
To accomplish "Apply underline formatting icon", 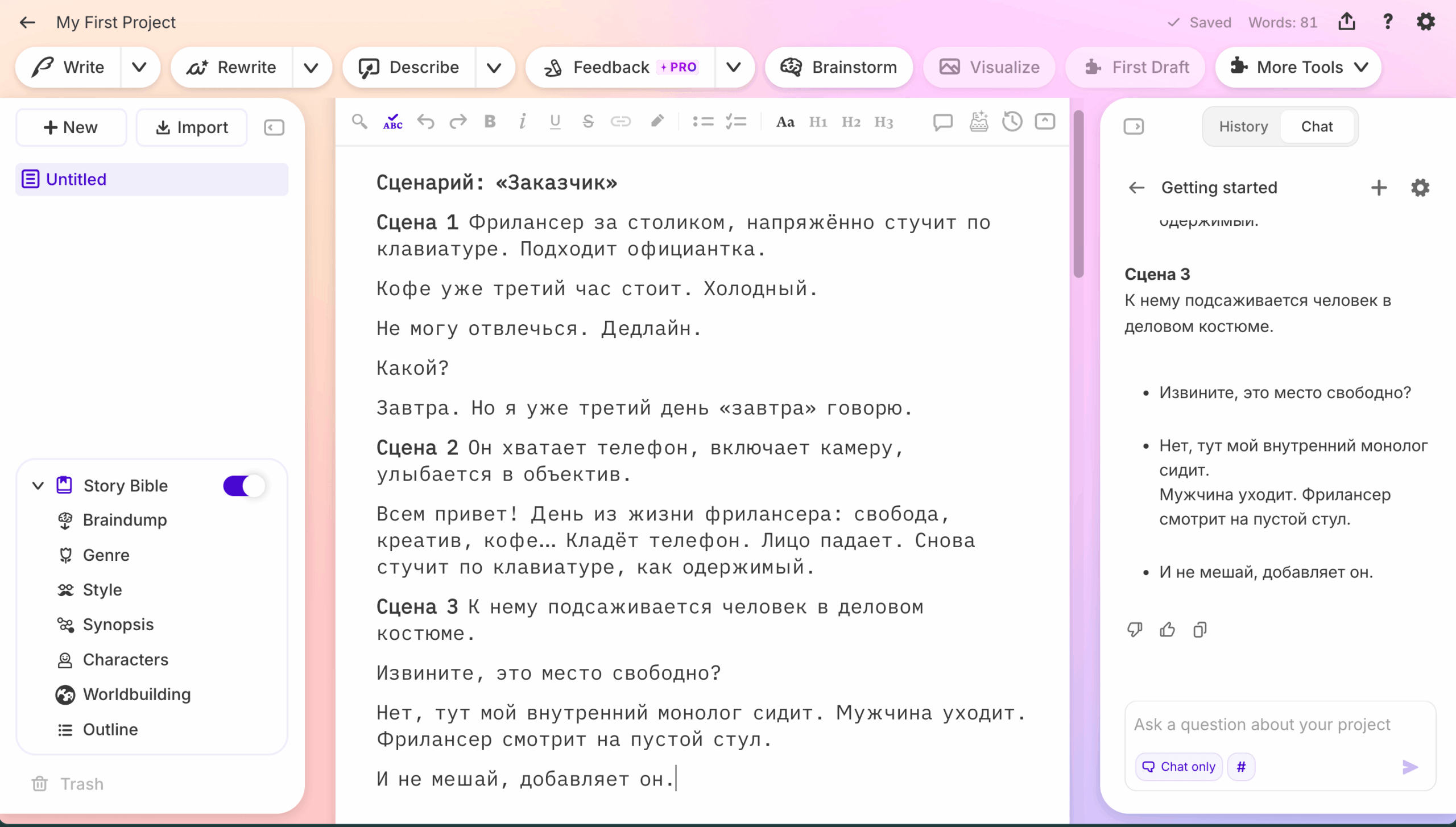I will (555, 121).
